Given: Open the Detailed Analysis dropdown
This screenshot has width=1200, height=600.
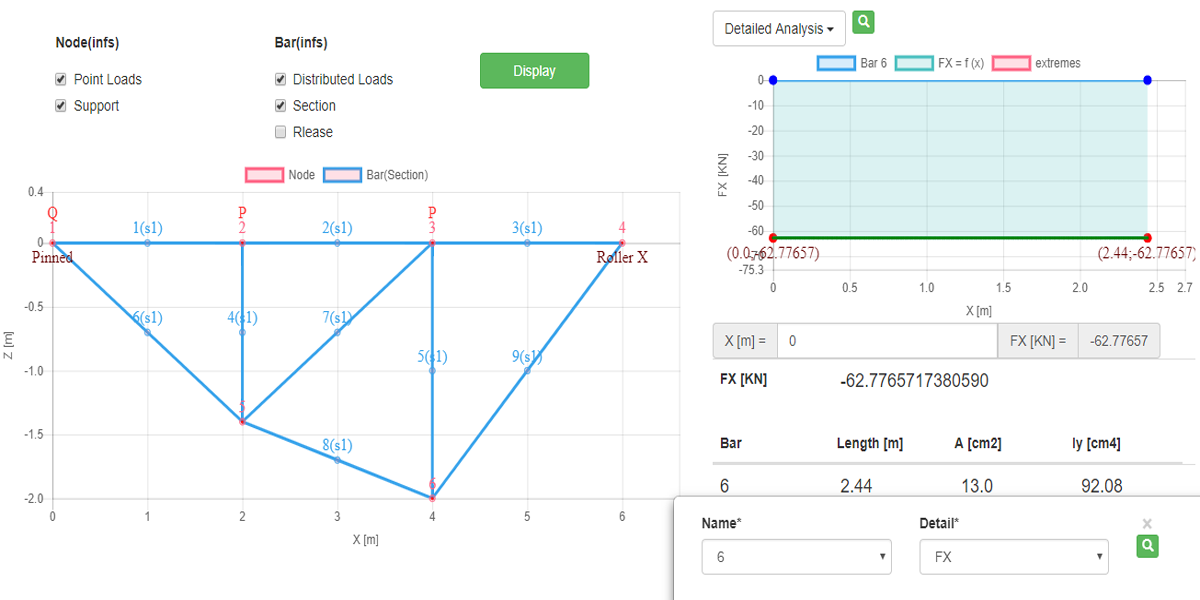Looking at the screenshot, I should click(779, 29).
